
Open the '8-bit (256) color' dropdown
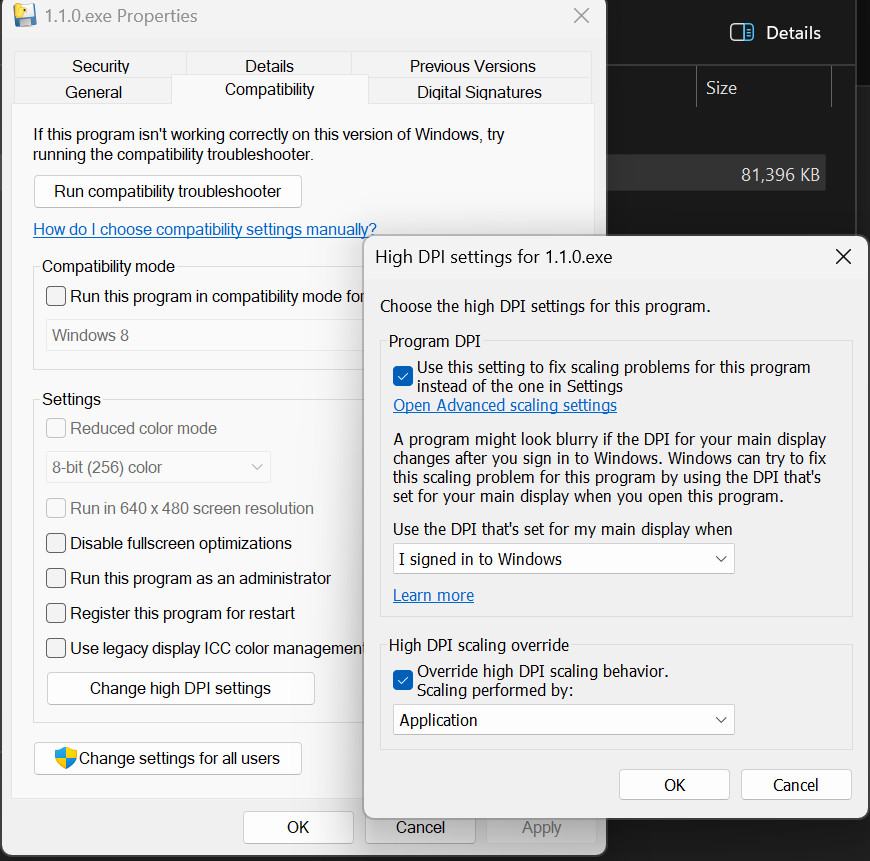158,467
